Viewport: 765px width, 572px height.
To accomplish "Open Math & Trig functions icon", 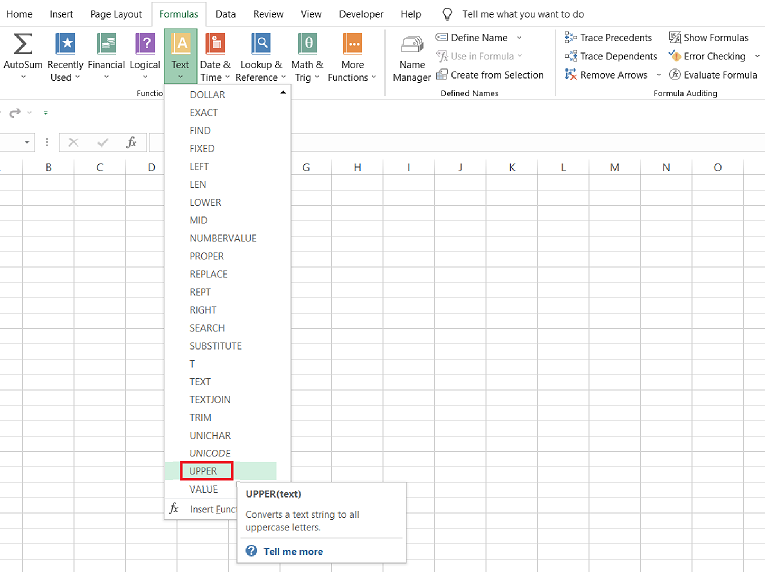I will 307,45.
